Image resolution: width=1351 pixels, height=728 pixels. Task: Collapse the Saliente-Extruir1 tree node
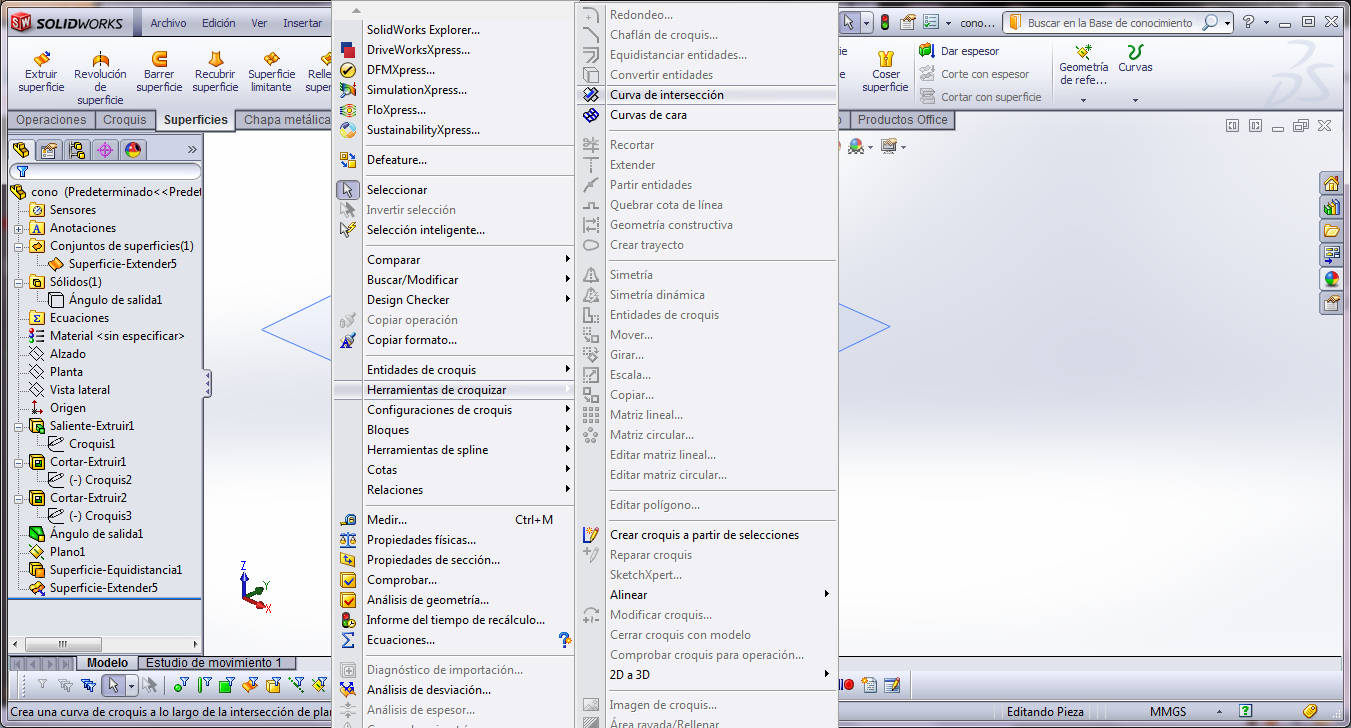tap(18, 426)
